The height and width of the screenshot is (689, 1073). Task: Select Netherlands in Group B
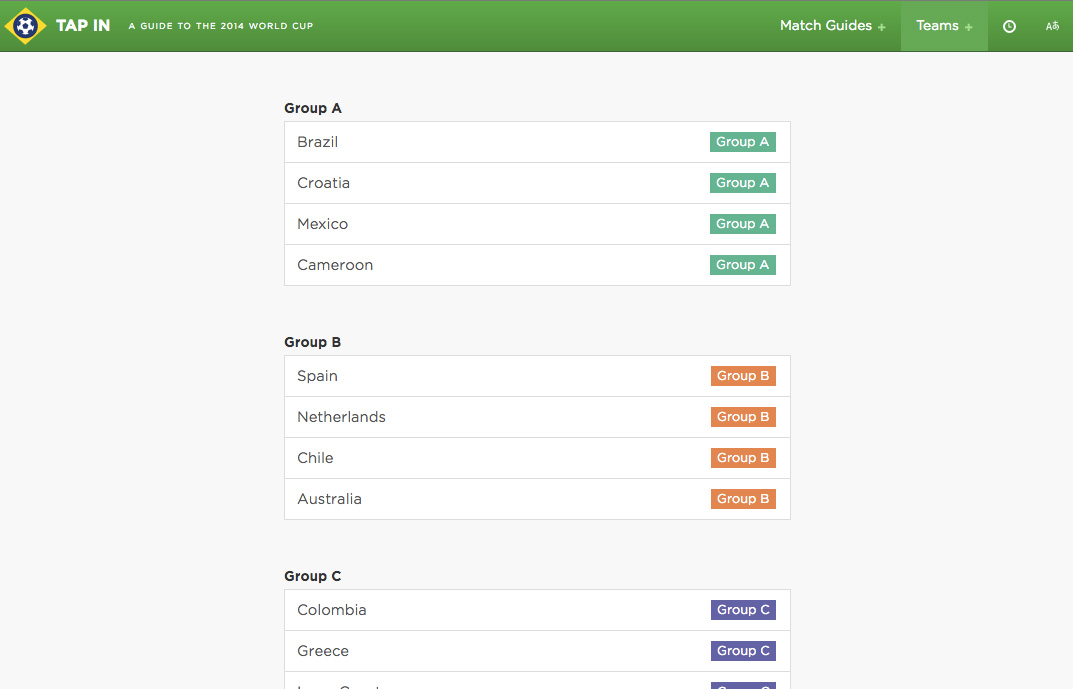pos(341,417)
